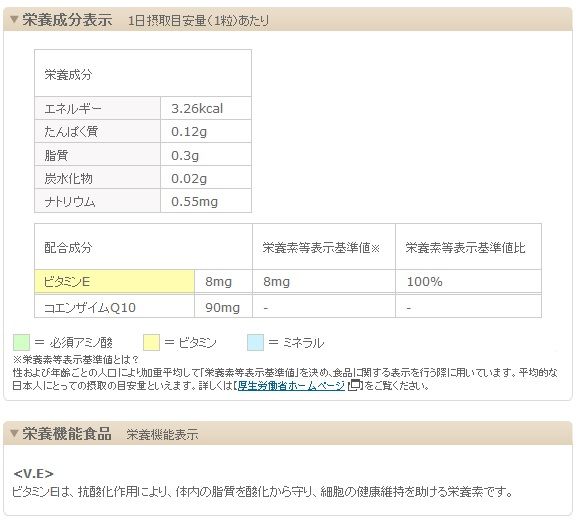This screenshot has height=521, width=578.
Task: Select the コエンザイムQ10 row label
Action: click(x=90, y=307)
